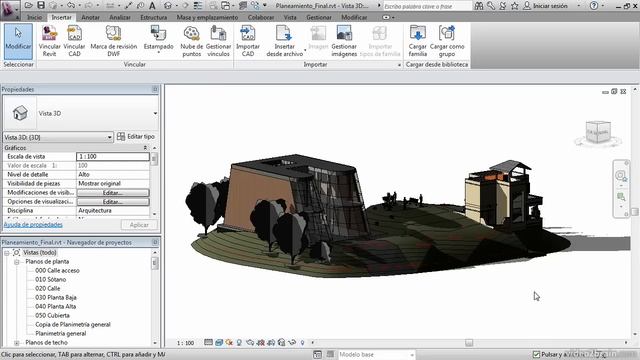
Task: Open the Modelo base dropdown in status bar
Action: pyautogui.click(x=411, y=355)
